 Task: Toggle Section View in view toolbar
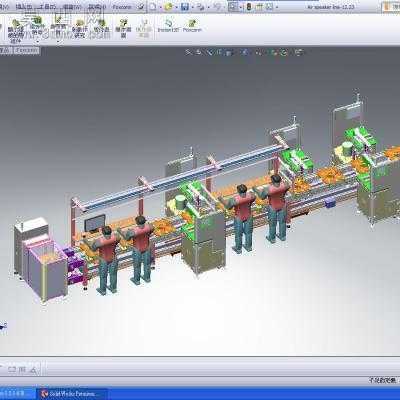click(x=219, y=52)
